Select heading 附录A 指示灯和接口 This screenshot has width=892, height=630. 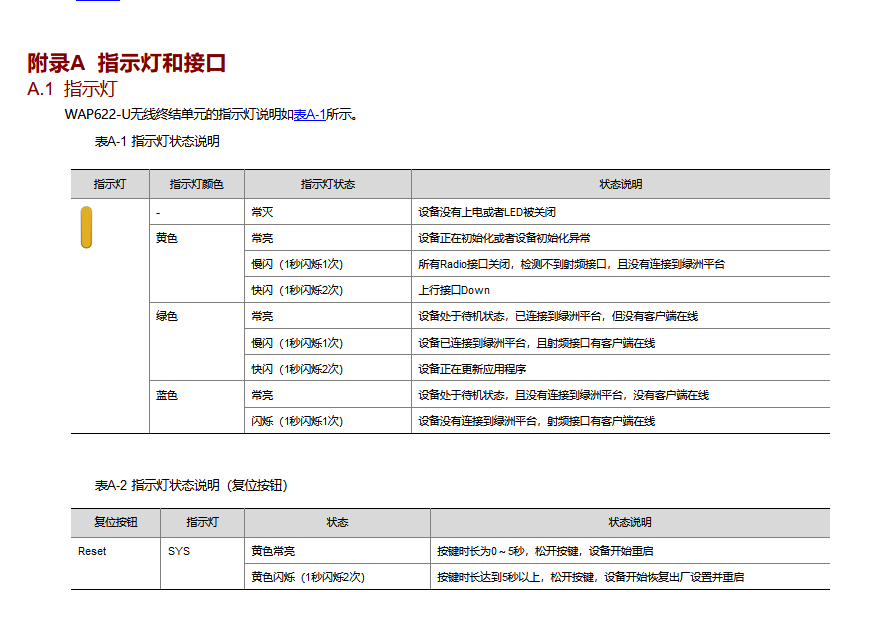[x=127, y=63]
